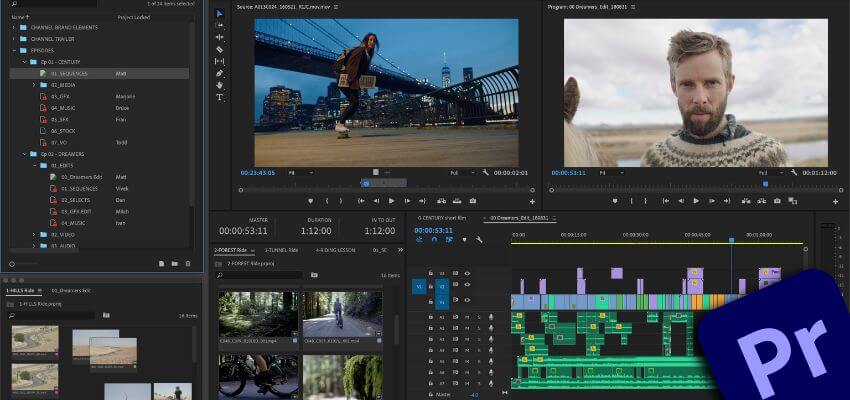Open Source monitor button editor plus

point(532,202)
